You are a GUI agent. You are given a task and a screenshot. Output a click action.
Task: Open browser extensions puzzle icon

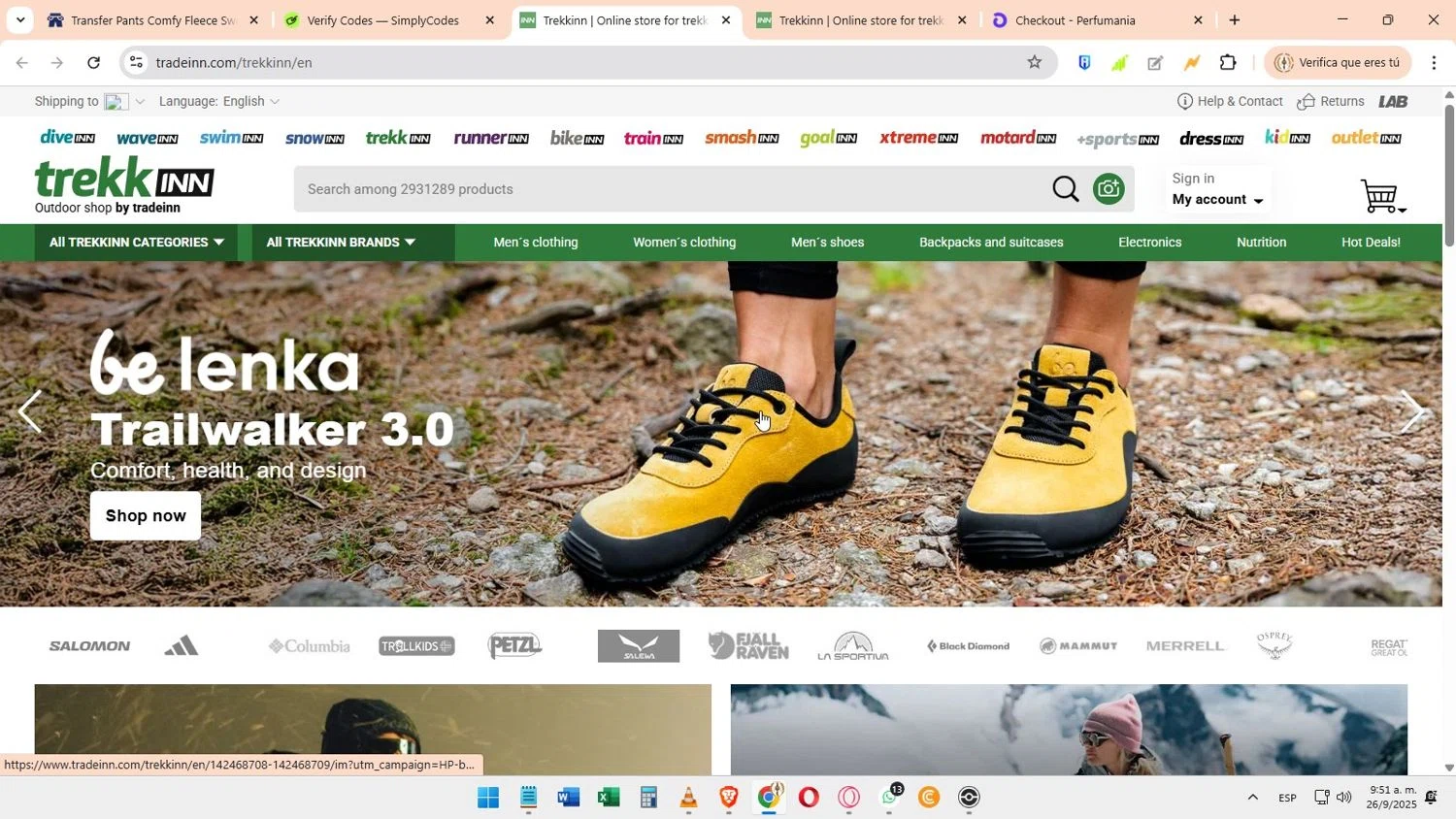(x=1228, y=62)
